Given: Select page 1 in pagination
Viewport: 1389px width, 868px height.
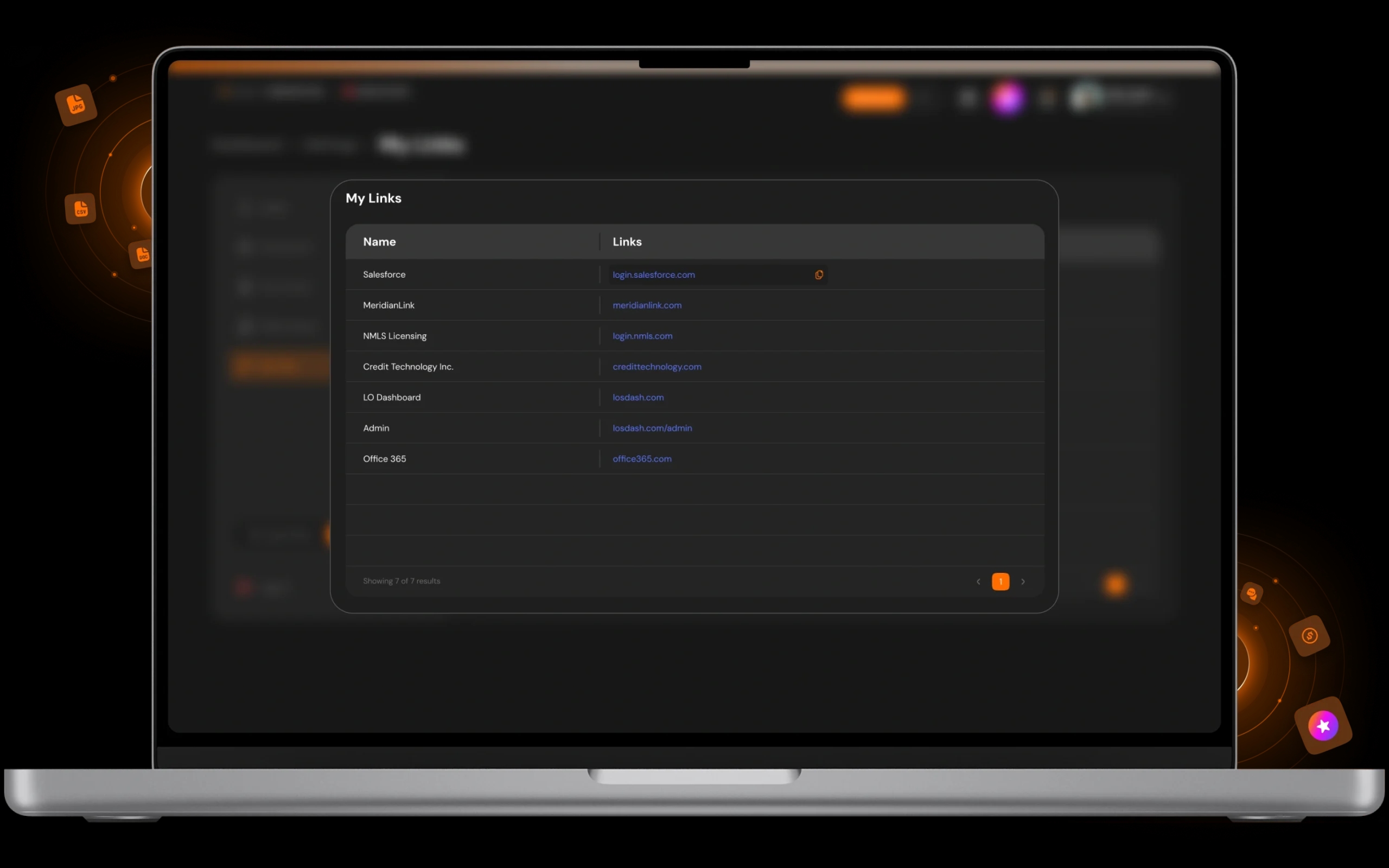Looking at the screenshot, I should tap(1001, 582).
